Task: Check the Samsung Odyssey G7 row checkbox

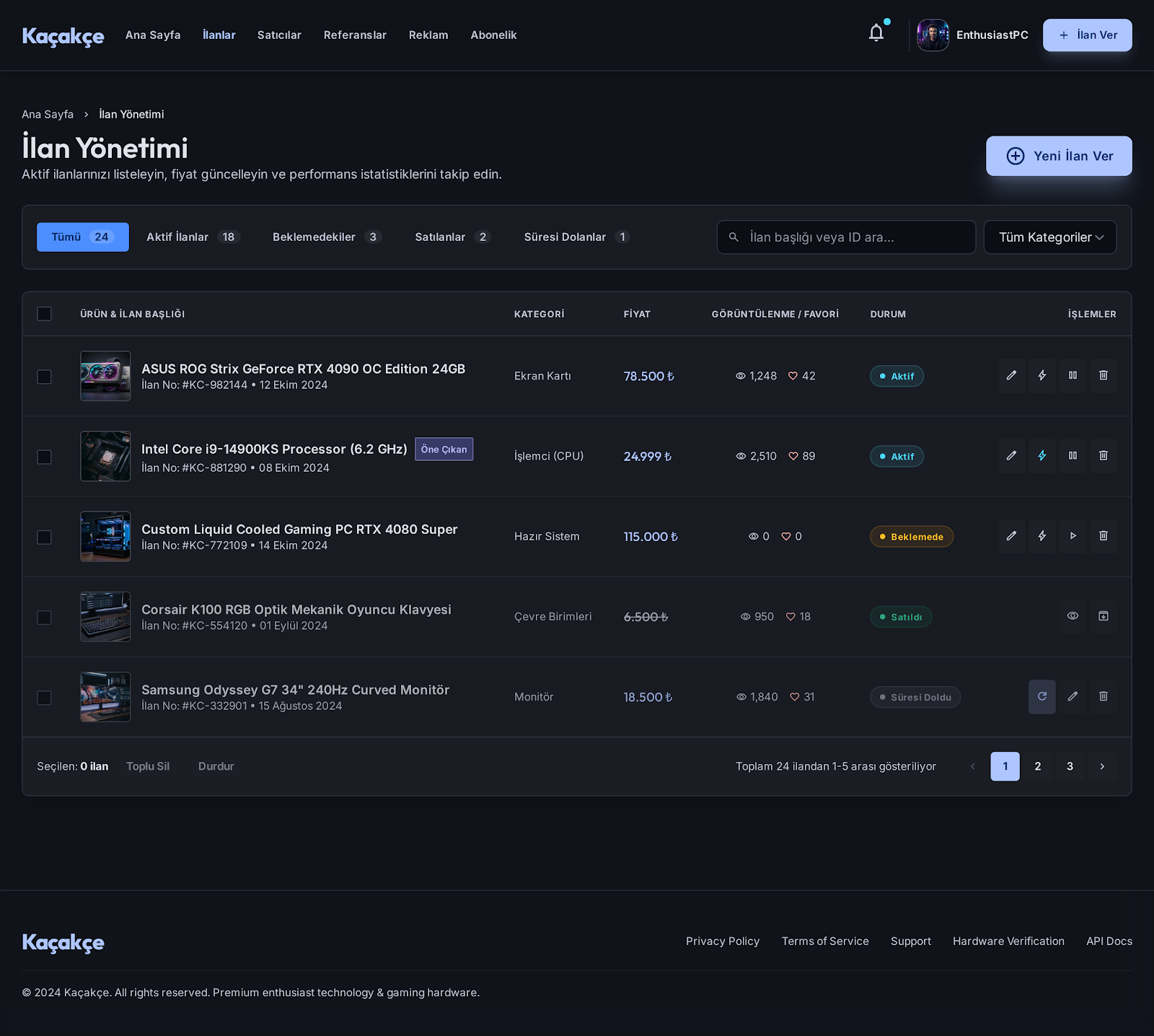Action: (x=44, y=698)
